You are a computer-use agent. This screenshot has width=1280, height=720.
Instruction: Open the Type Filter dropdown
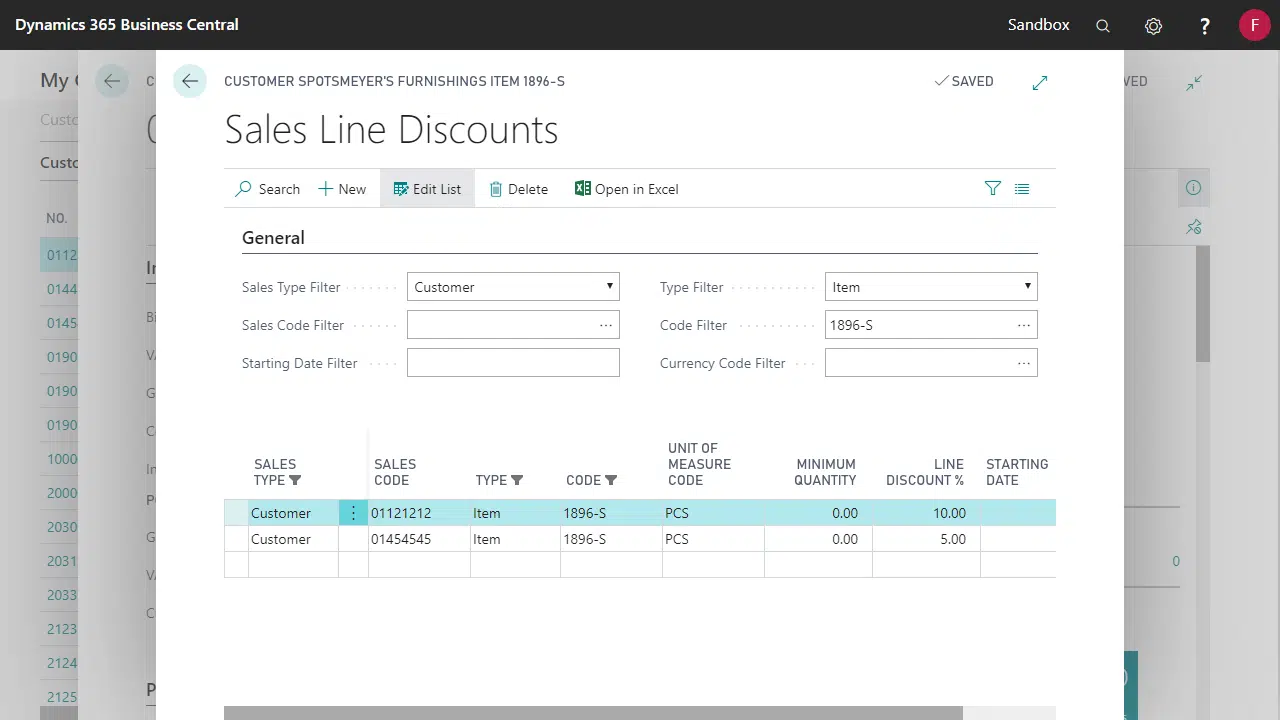click(x=931, y=287)
